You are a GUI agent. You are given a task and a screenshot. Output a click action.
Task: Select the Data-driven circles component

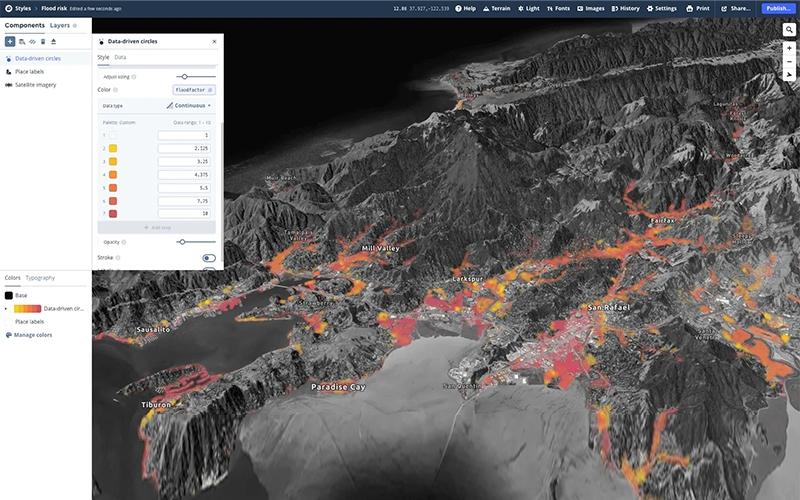pyautogui.click(x=45, y=59)
